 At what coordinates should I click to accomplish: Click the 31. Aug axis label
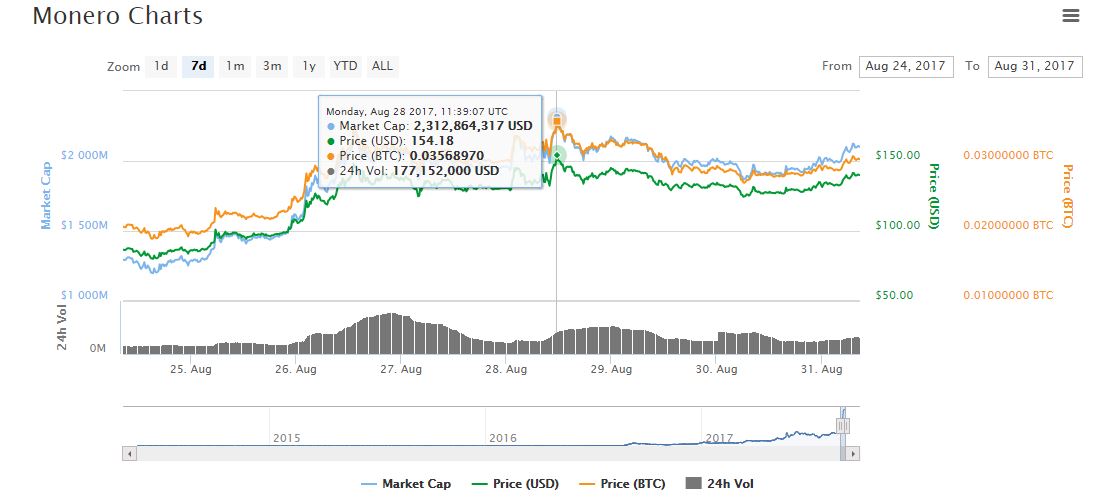[x=822, y=369]
